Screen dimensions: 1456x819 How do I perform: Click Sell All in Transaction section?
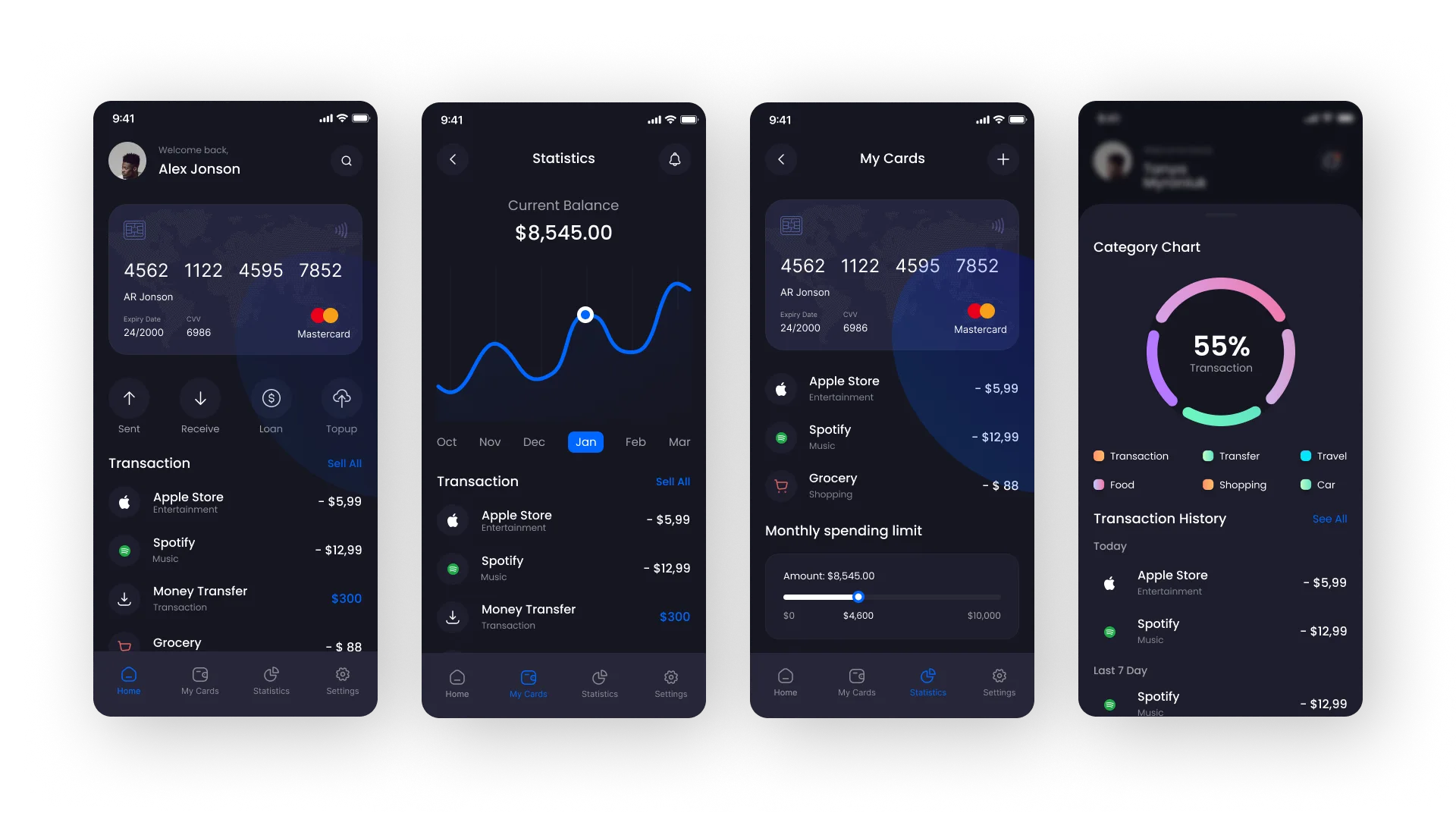click(x=346, y=463)
